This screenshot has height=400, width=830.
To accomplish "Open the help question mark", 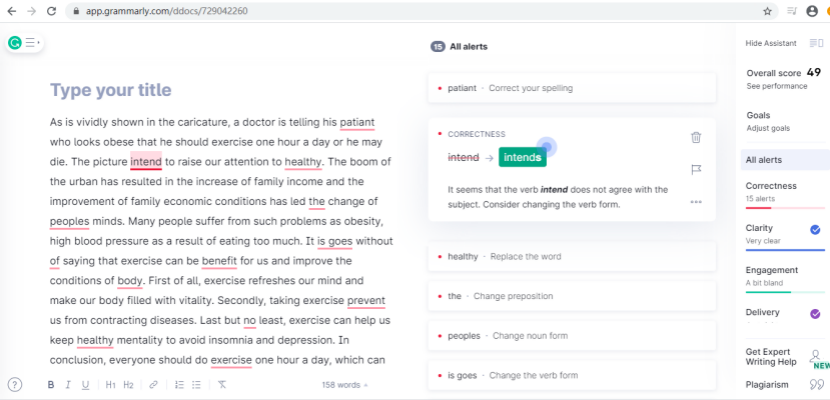I will point(15,384).
